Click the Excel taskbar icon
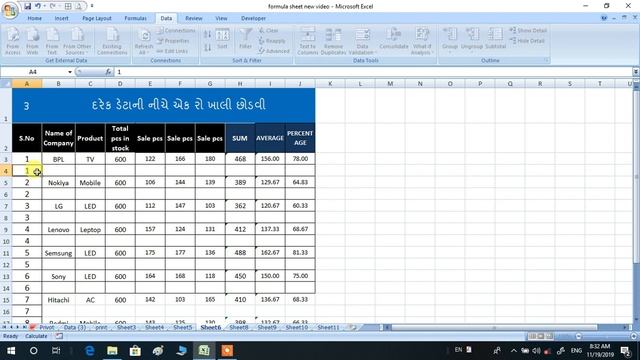This screenshot has height=360, width=640. coord(204,351)
